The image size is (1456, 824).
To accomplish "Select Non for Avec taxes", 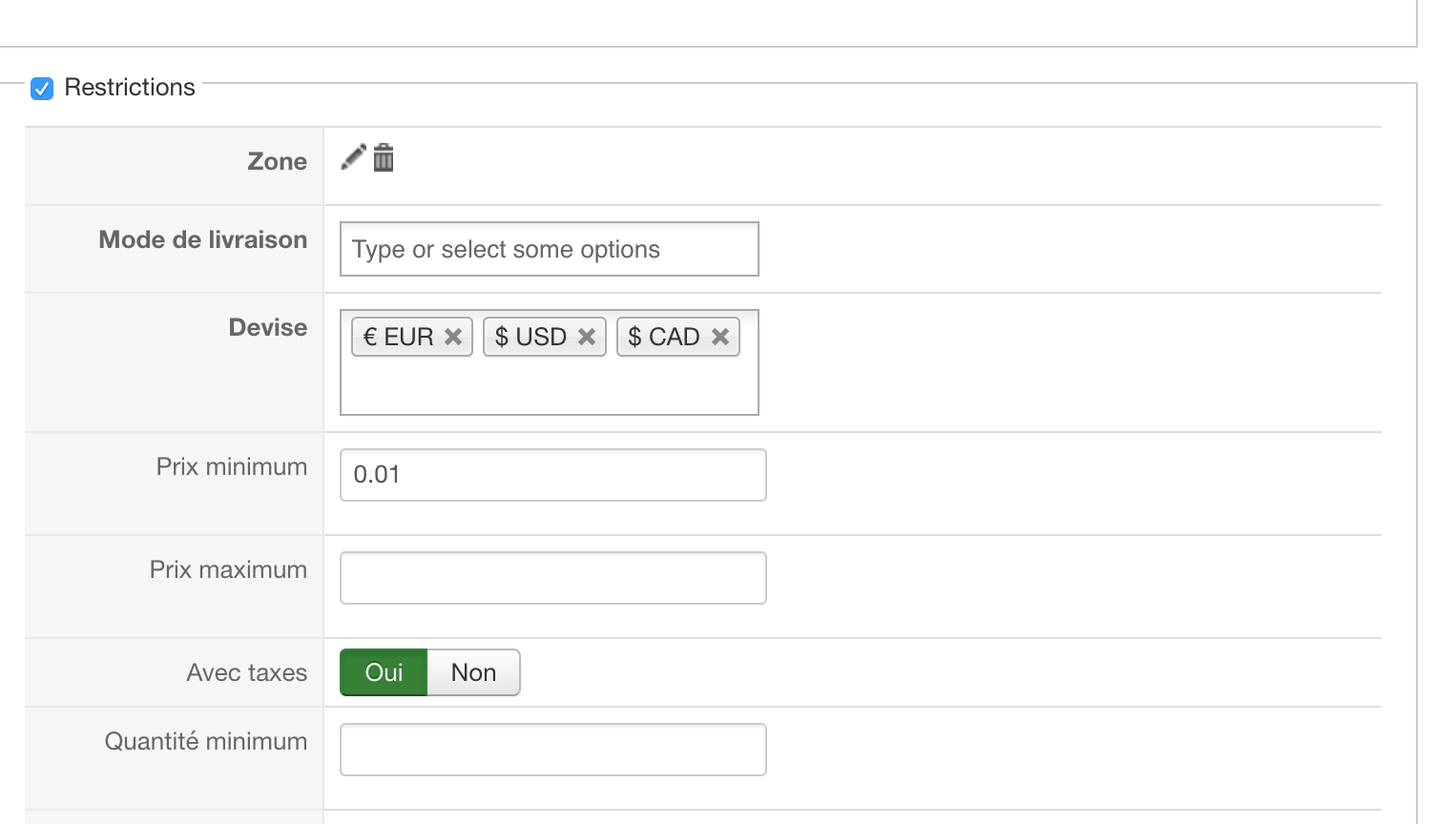I will coord(473,672).
